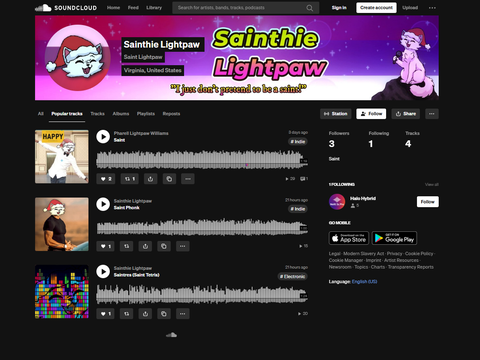Open the top navigation more menu
The height and width of the screenshot is (360, 480).
(432, 8)
